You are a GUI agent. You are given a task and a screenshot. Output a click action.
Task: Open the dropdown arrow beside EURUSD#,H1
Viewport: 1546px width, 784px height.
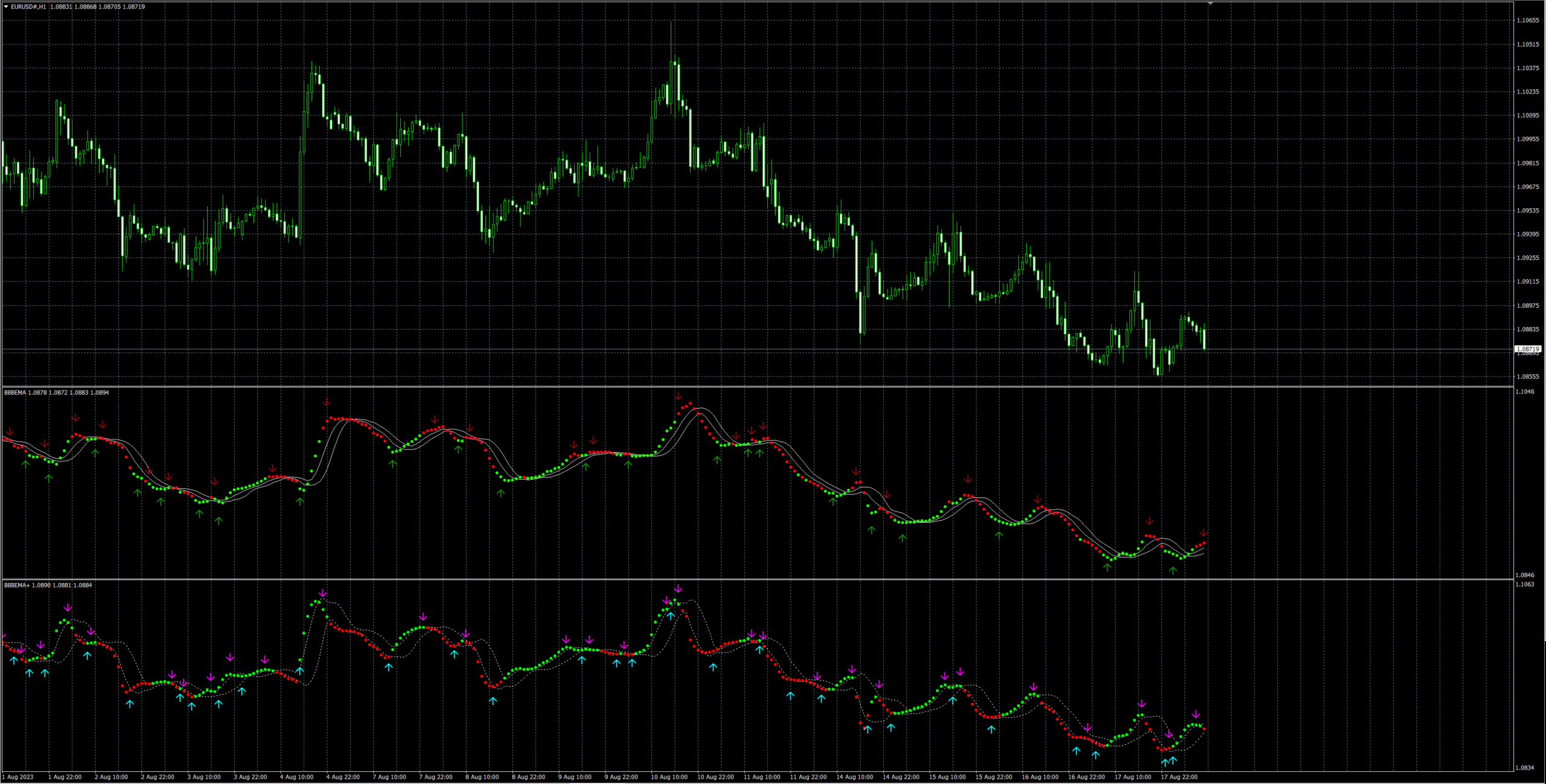click(x=6, y=7)
